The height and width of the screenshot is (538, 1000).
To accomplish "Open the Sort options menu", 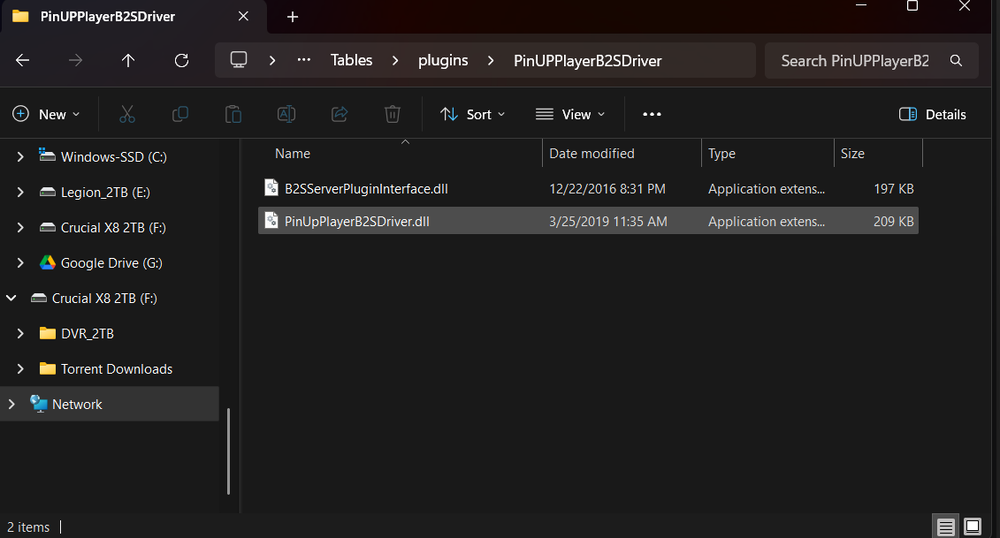I will point(473,114).
